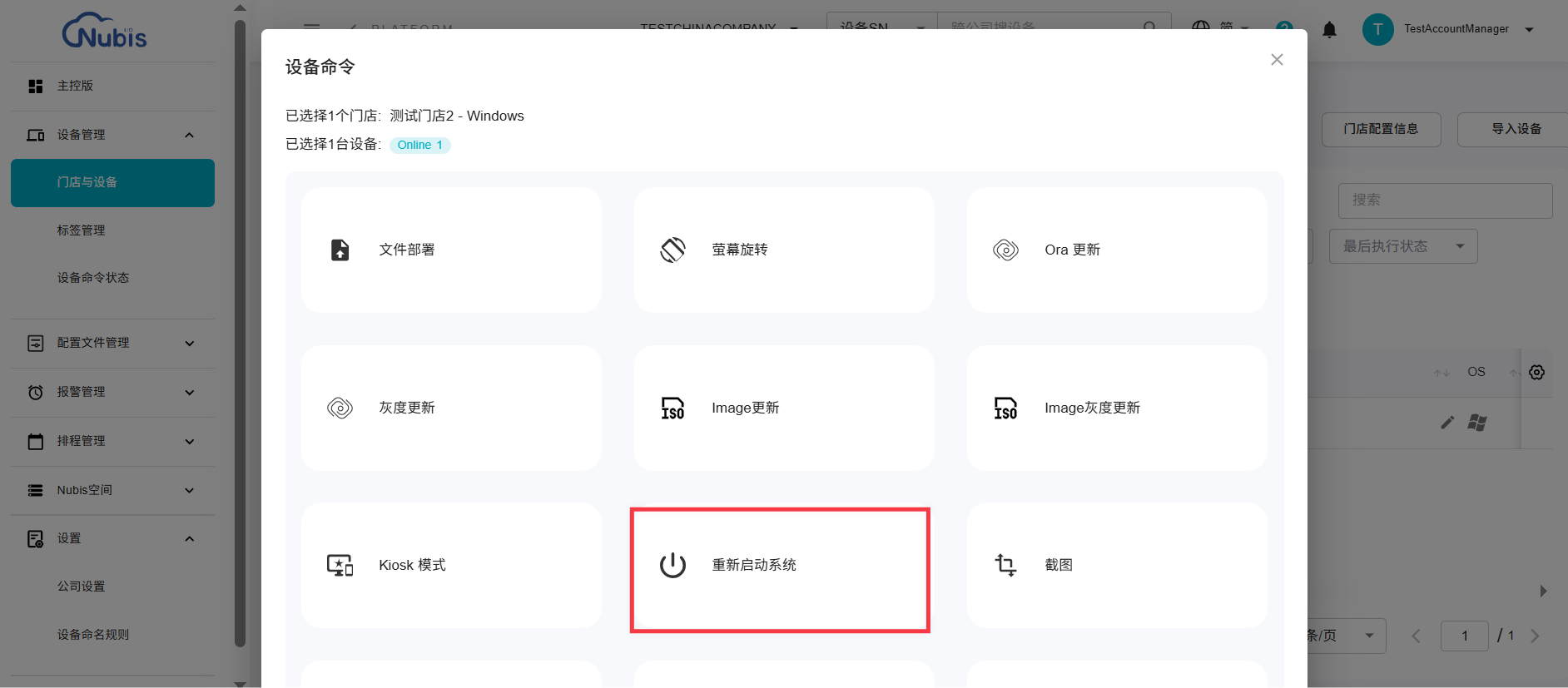
Task: Go to next page arrow
Action: [1535, 636]
